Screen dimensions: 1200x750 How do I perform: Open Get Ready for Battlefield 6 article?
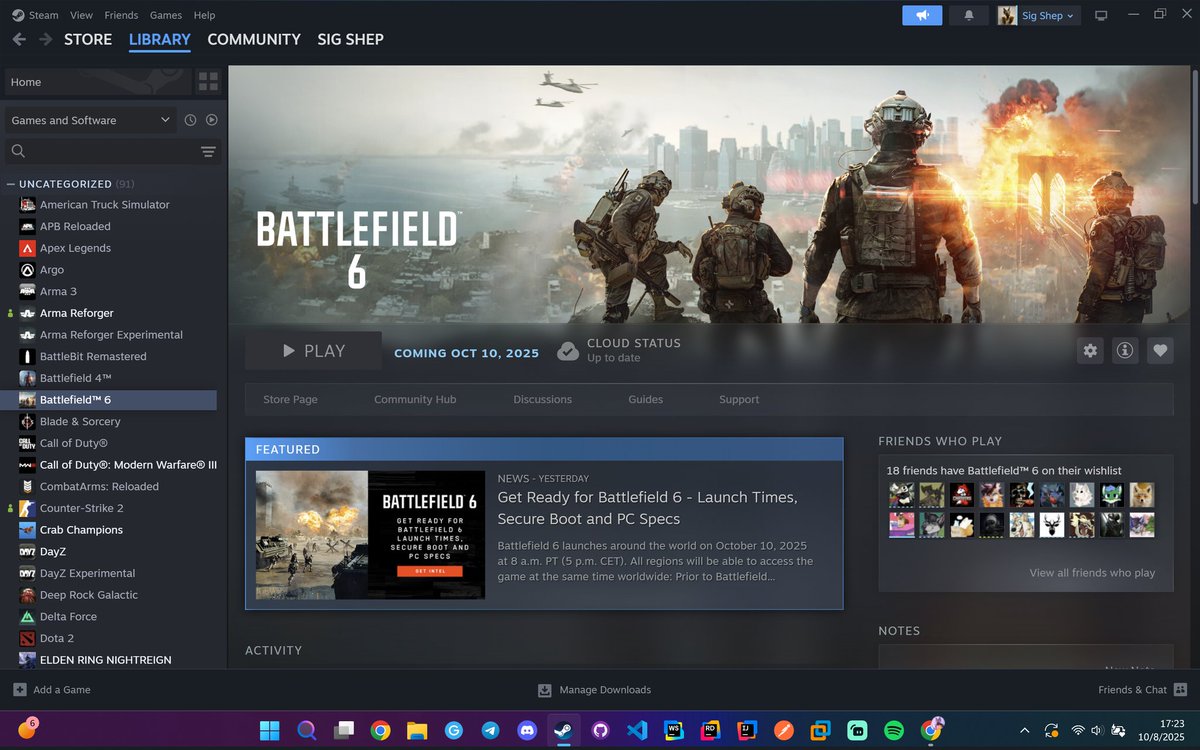click(x=647, y=508)
